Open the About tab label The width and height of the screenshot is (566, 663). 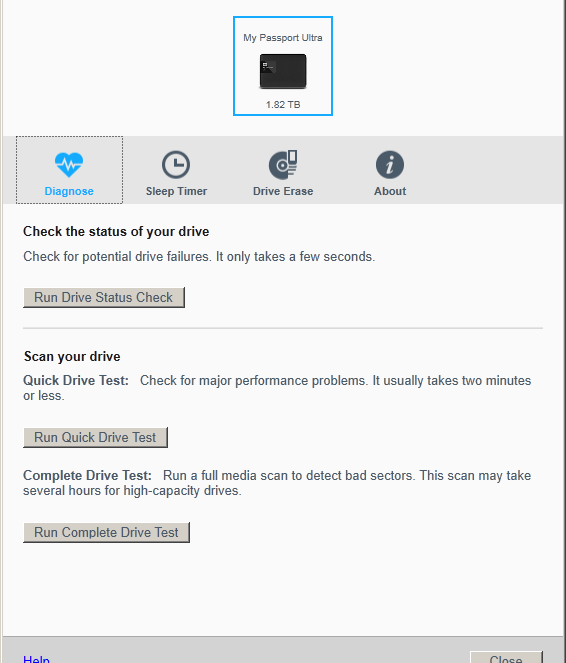coord(390,191)
